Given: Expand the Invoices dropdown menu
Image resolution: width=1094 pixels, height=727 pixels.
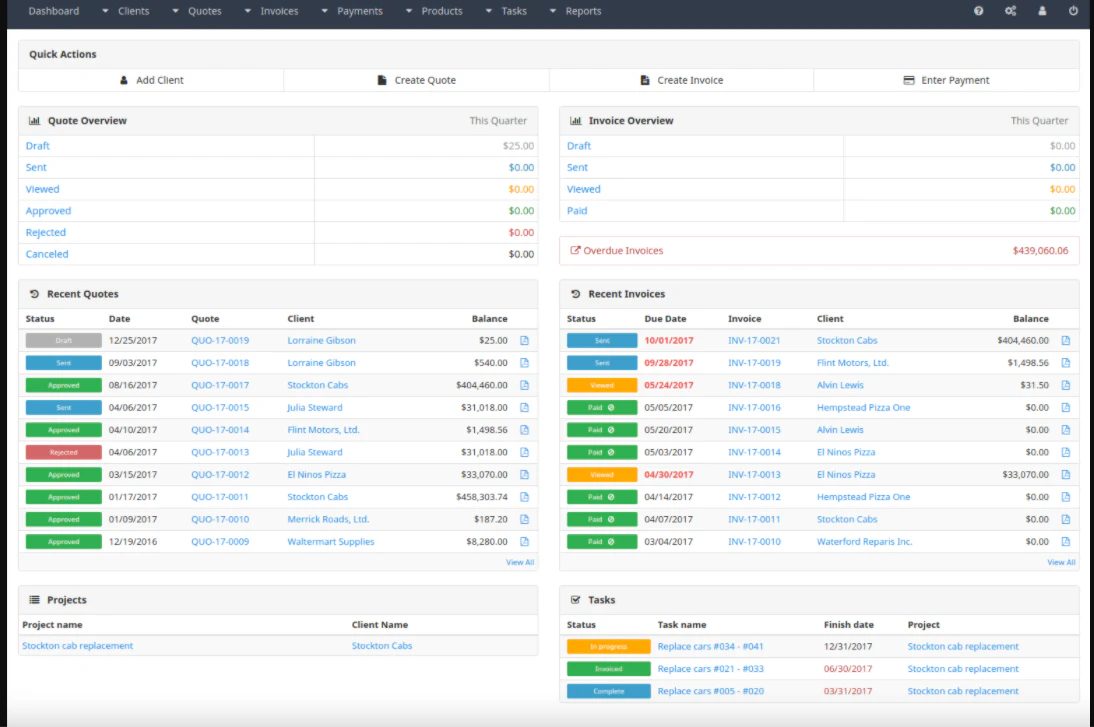Looking at the screenshot, I should (x=272, y=11).
